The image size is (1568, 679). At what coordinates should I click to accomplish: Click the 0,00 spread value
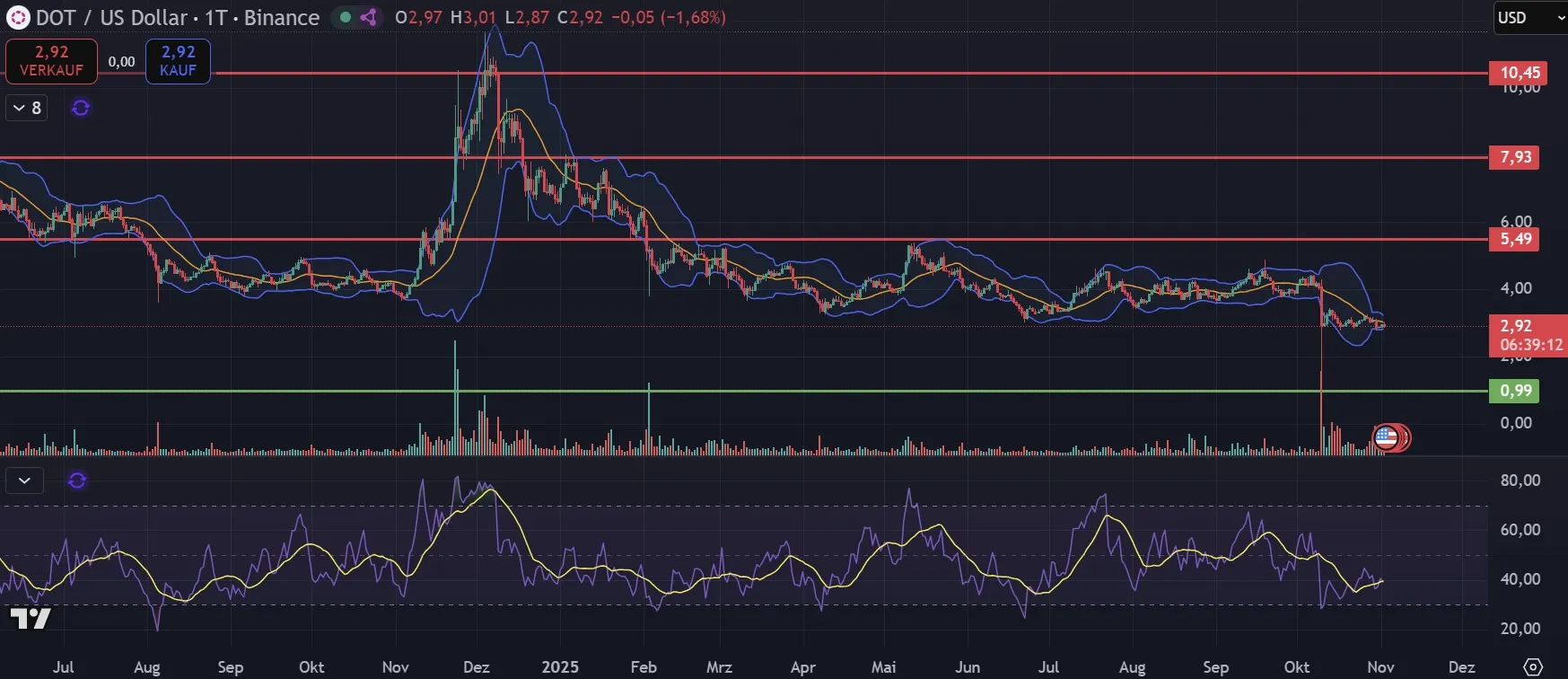click(121, 62)
